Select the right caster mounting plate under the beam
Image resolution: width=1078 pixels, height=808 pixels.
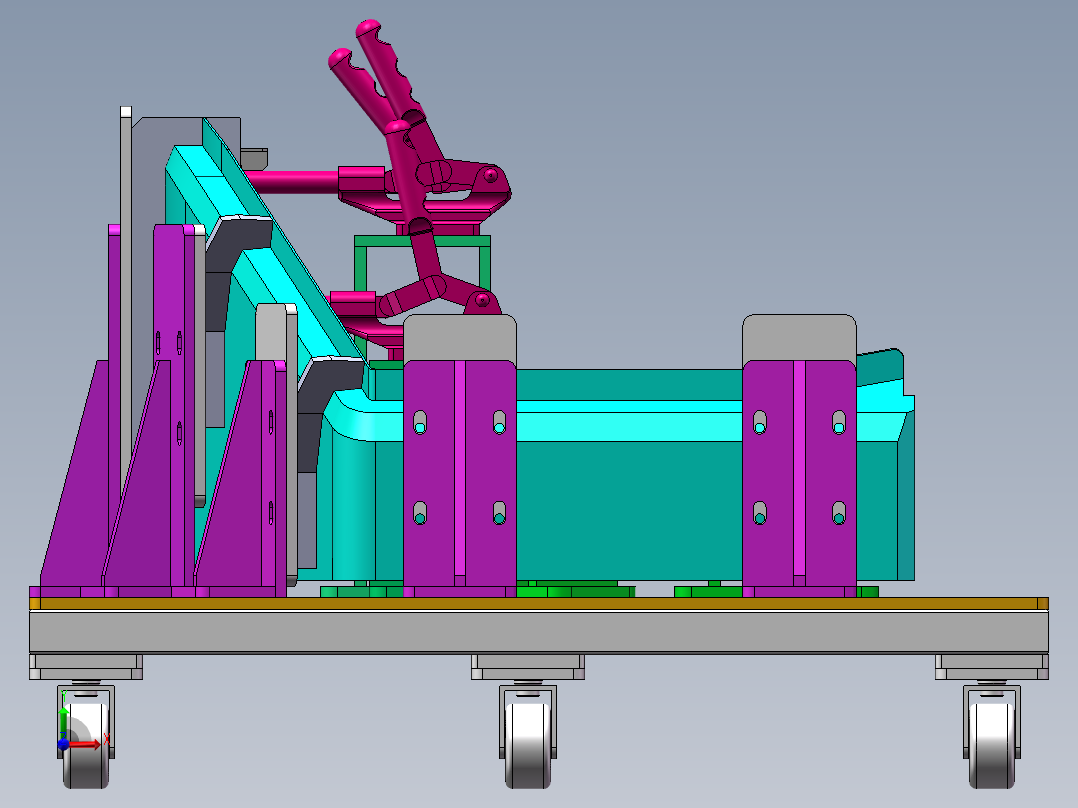click(x=991, y=666)
